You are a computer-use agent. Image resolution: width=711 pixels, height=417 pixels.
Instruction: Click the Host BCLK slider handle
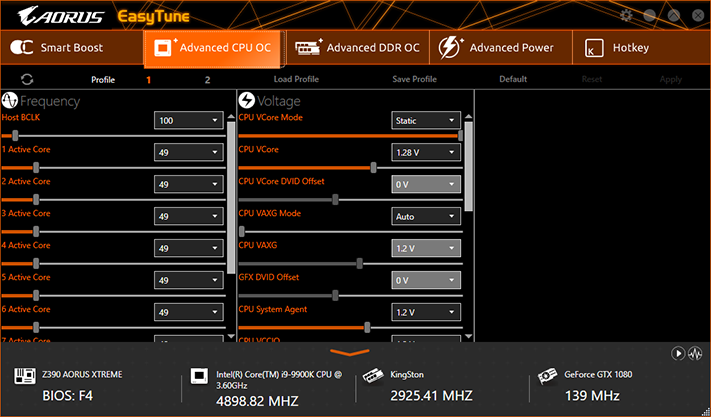point(15,136)
